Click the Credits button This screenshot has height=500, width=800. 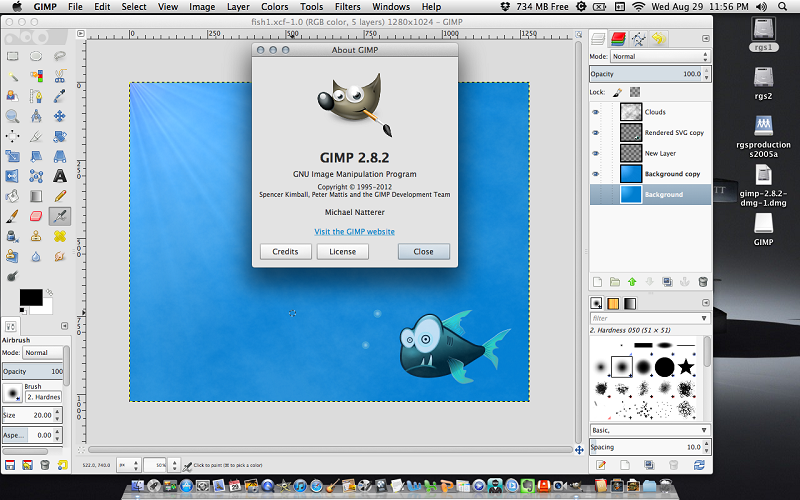(x=285, y=252)
